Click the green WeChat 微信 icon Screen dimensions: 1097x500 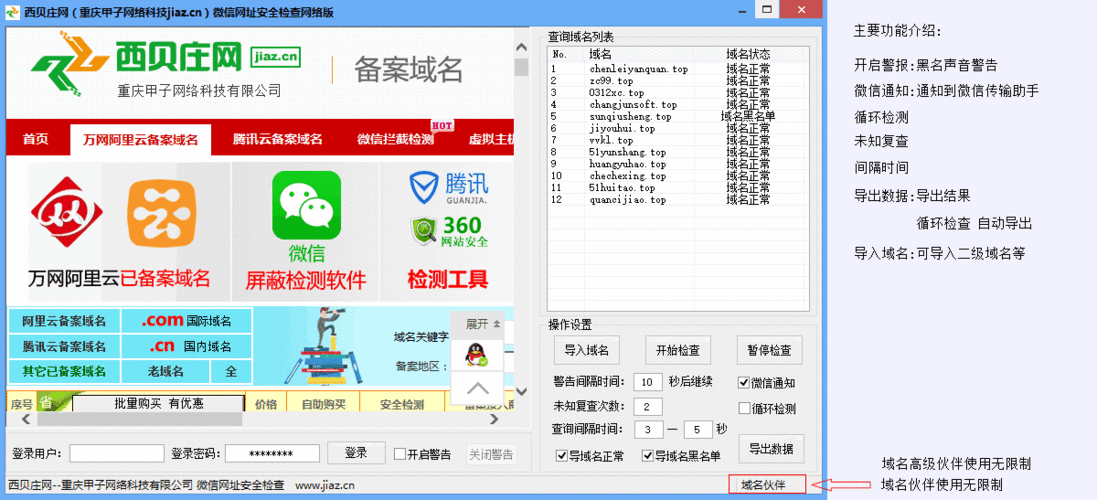pos(306,206)
